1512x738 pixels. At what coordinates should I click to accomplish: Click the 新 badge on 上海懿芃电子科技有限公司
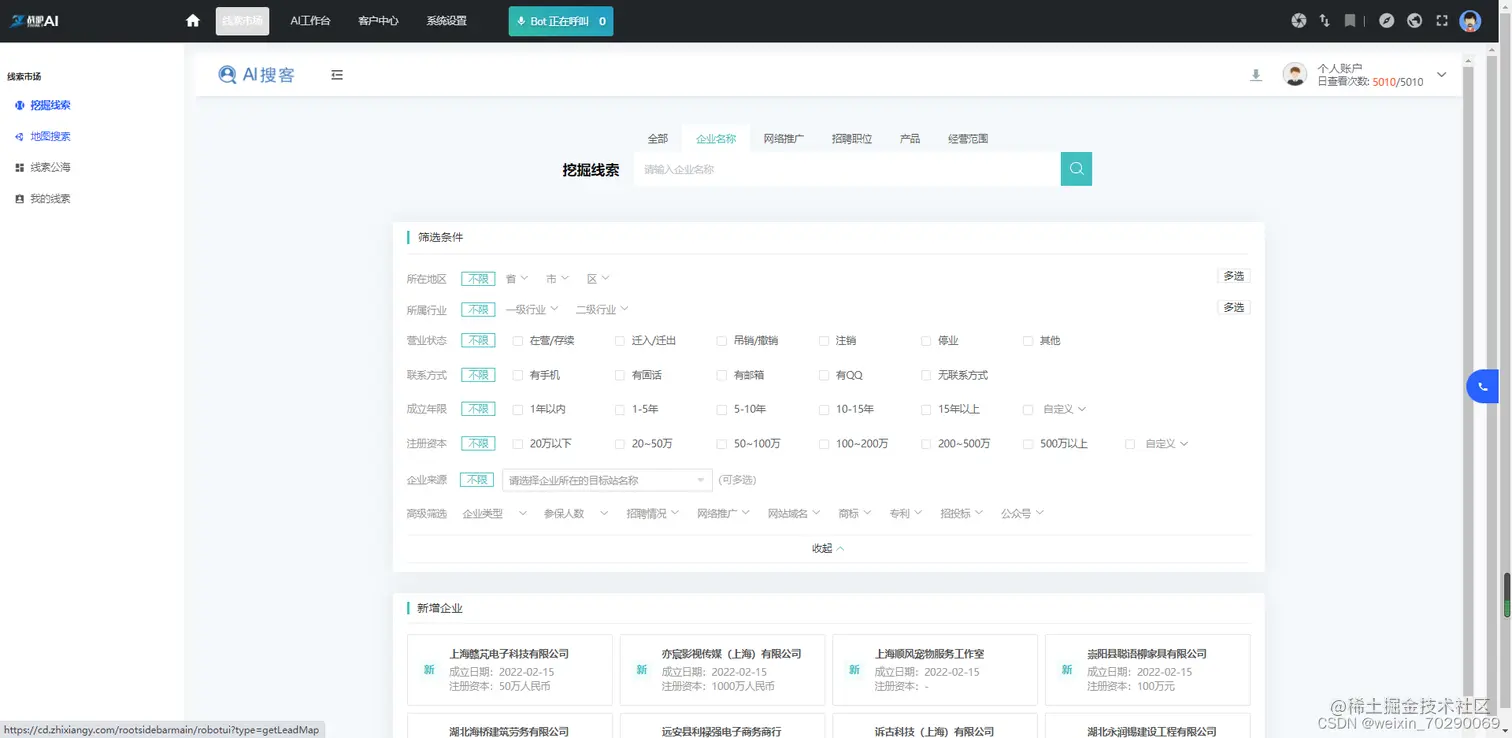[429, 670]
